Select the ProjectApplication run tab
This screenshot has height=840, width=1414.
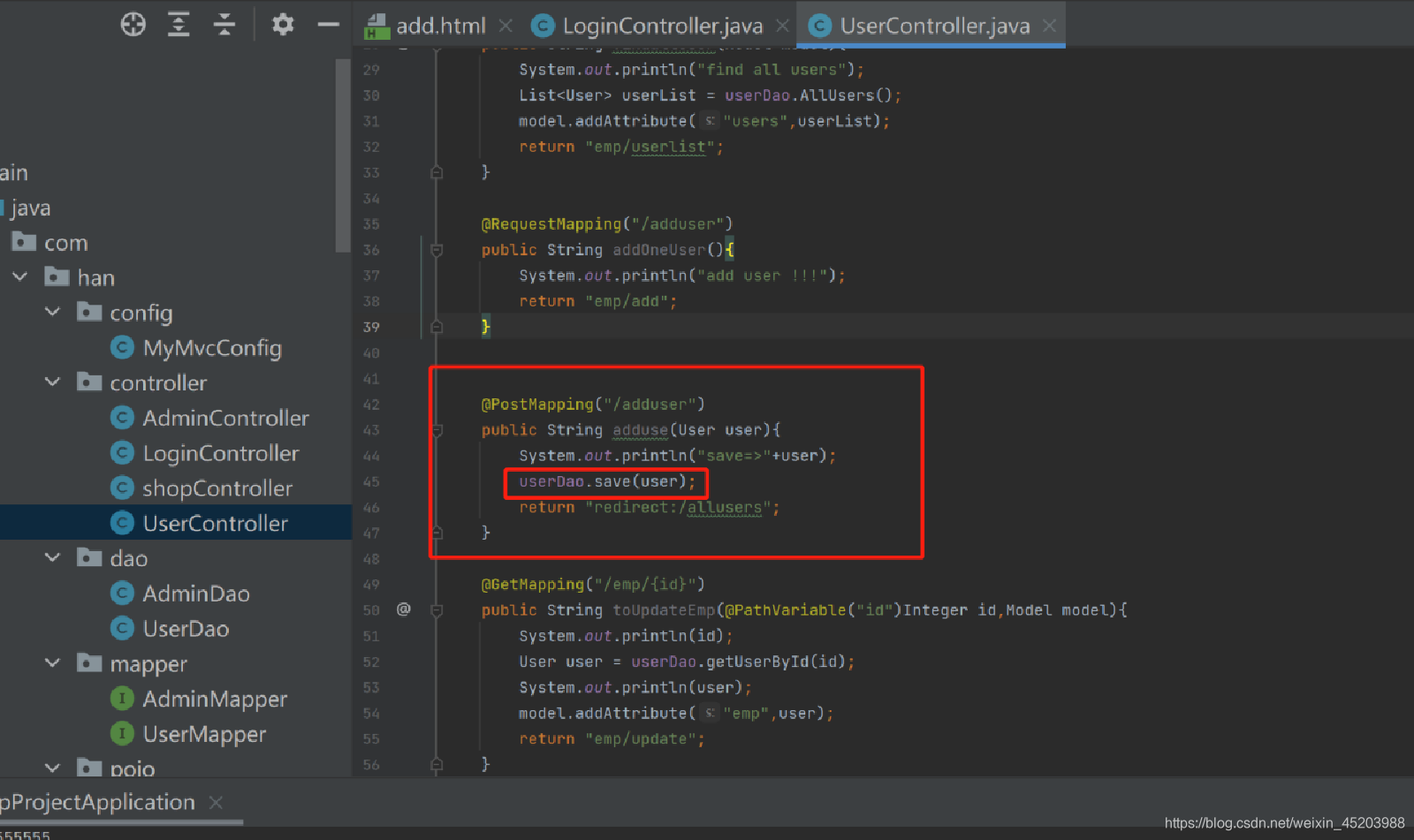click(97, 802)
